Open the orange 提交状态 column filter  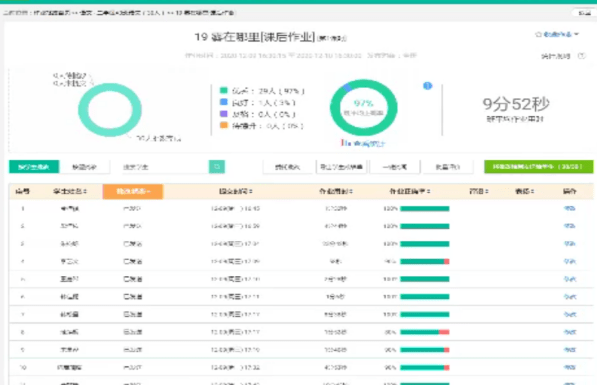click(x=133, y=192)
